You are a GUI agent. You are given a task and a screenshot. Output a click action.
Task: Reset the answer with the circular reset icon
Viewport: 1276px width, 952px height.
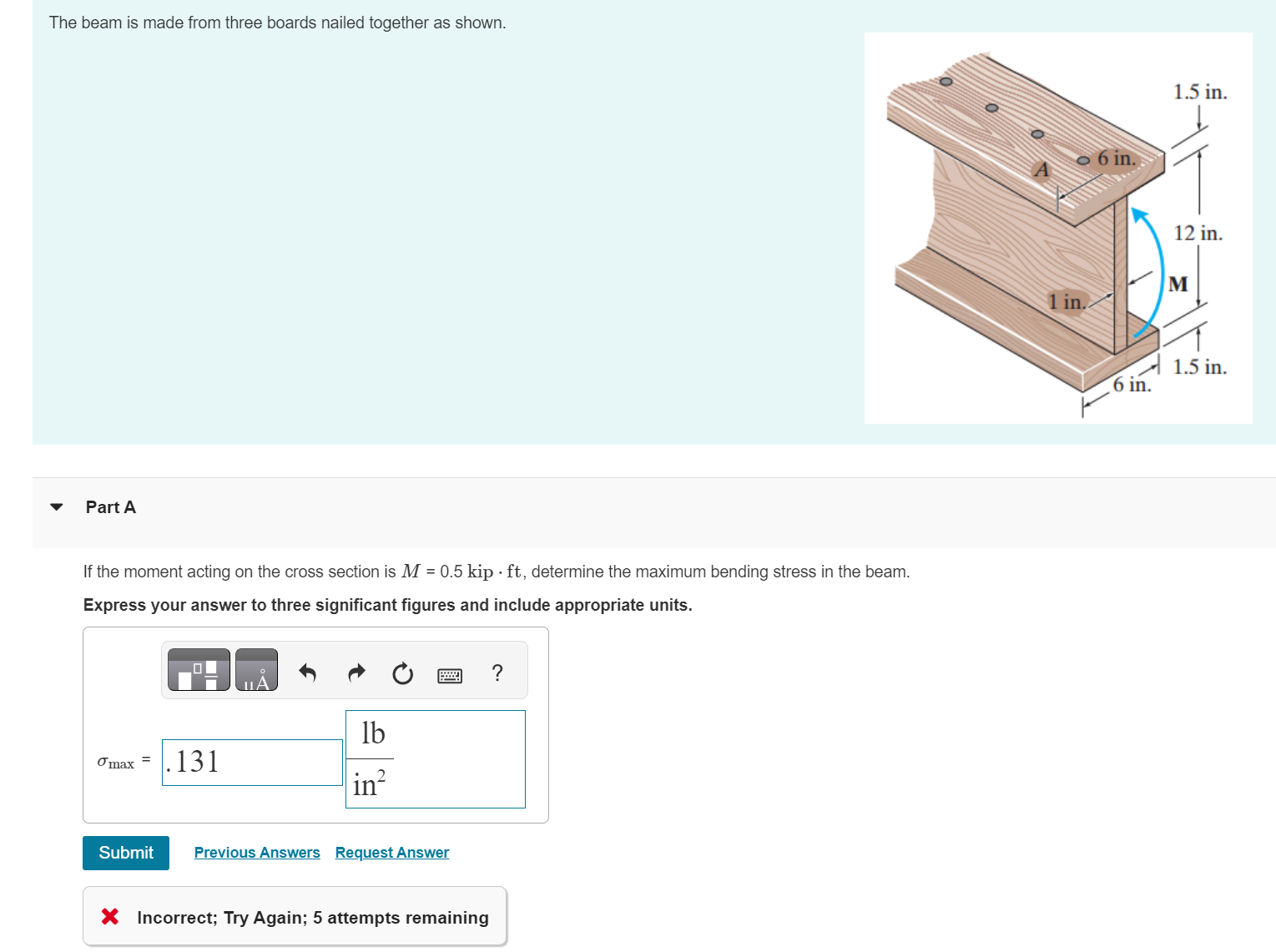pyautogui.click(x=401, y=673)
